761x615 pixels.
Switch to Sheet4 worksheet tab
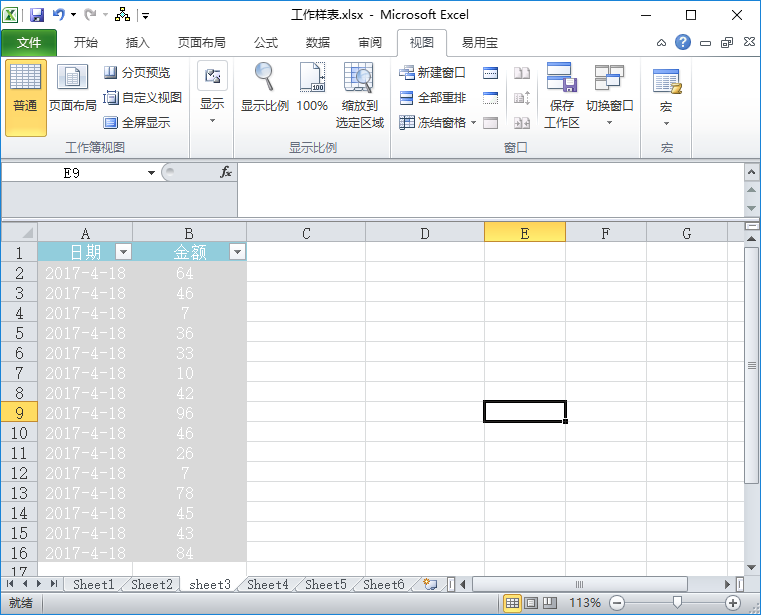click(x=267, y=584)
